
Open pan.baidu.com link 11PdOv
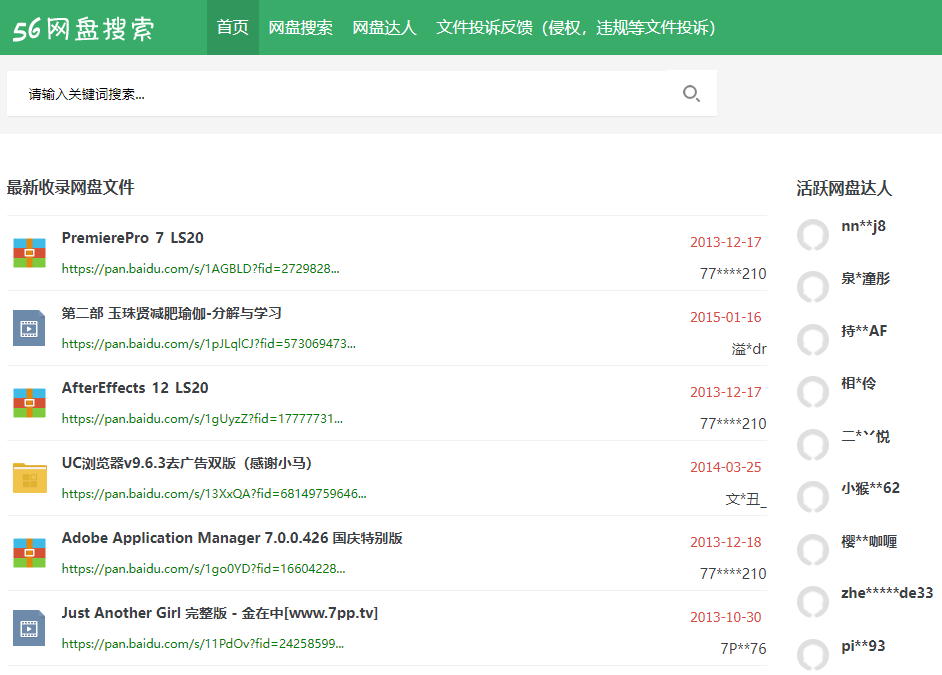click(203, 644)
